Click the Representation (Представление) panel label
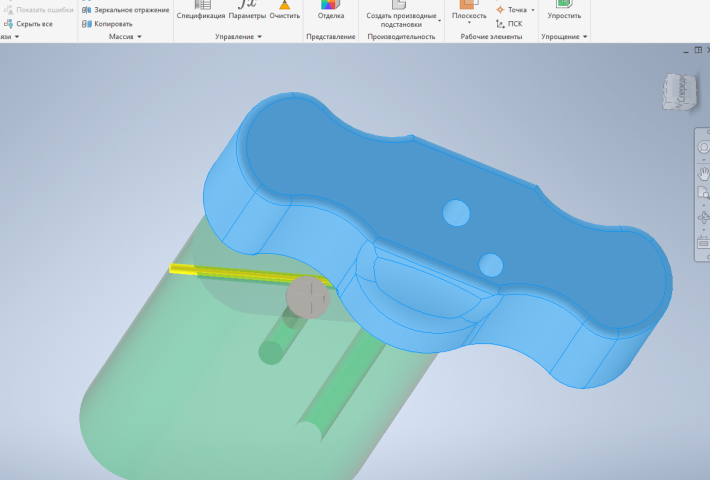The width and height of the screenshot is (710, 480). tap(331, 37)
